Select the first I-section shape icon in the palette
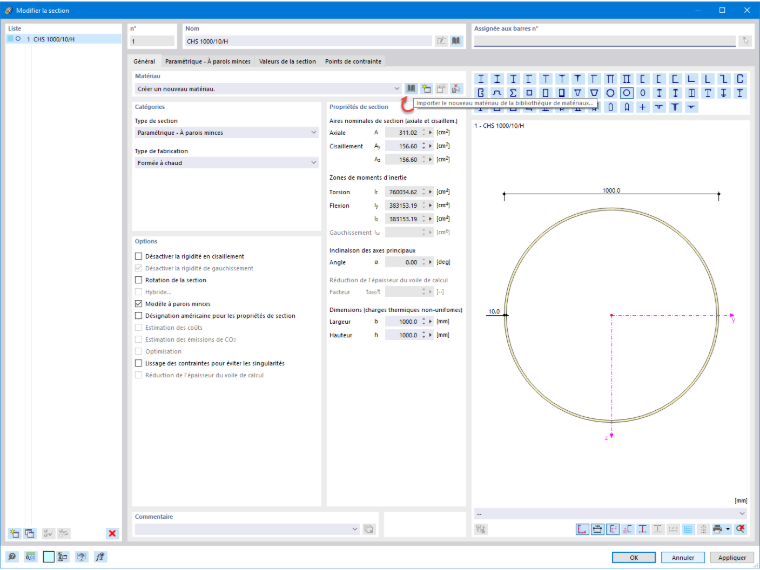The width and height of the screenshot is (760, 570). click(x=481, y=79)
